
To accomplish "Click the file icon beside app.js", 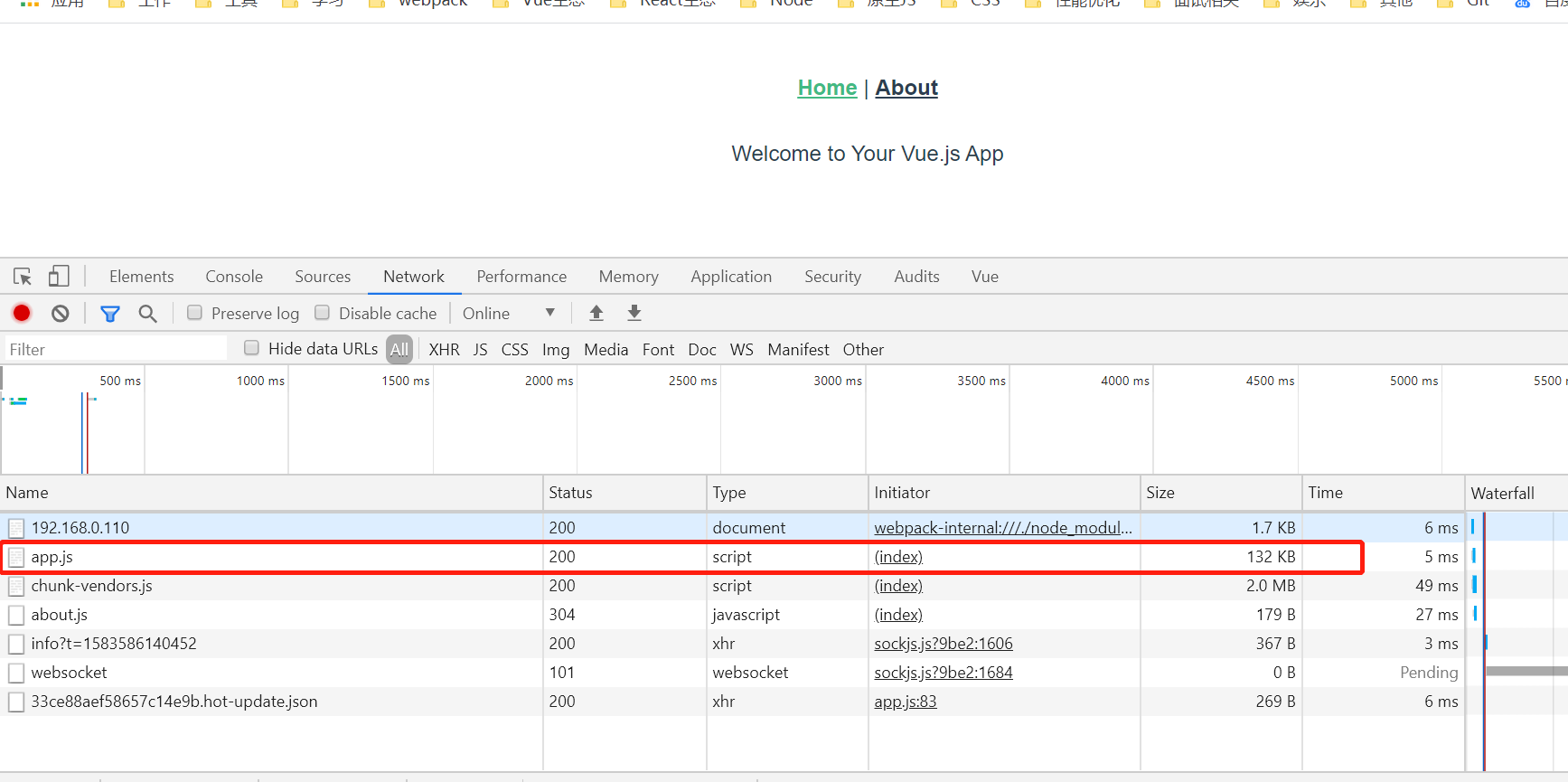I will point(16,558).
